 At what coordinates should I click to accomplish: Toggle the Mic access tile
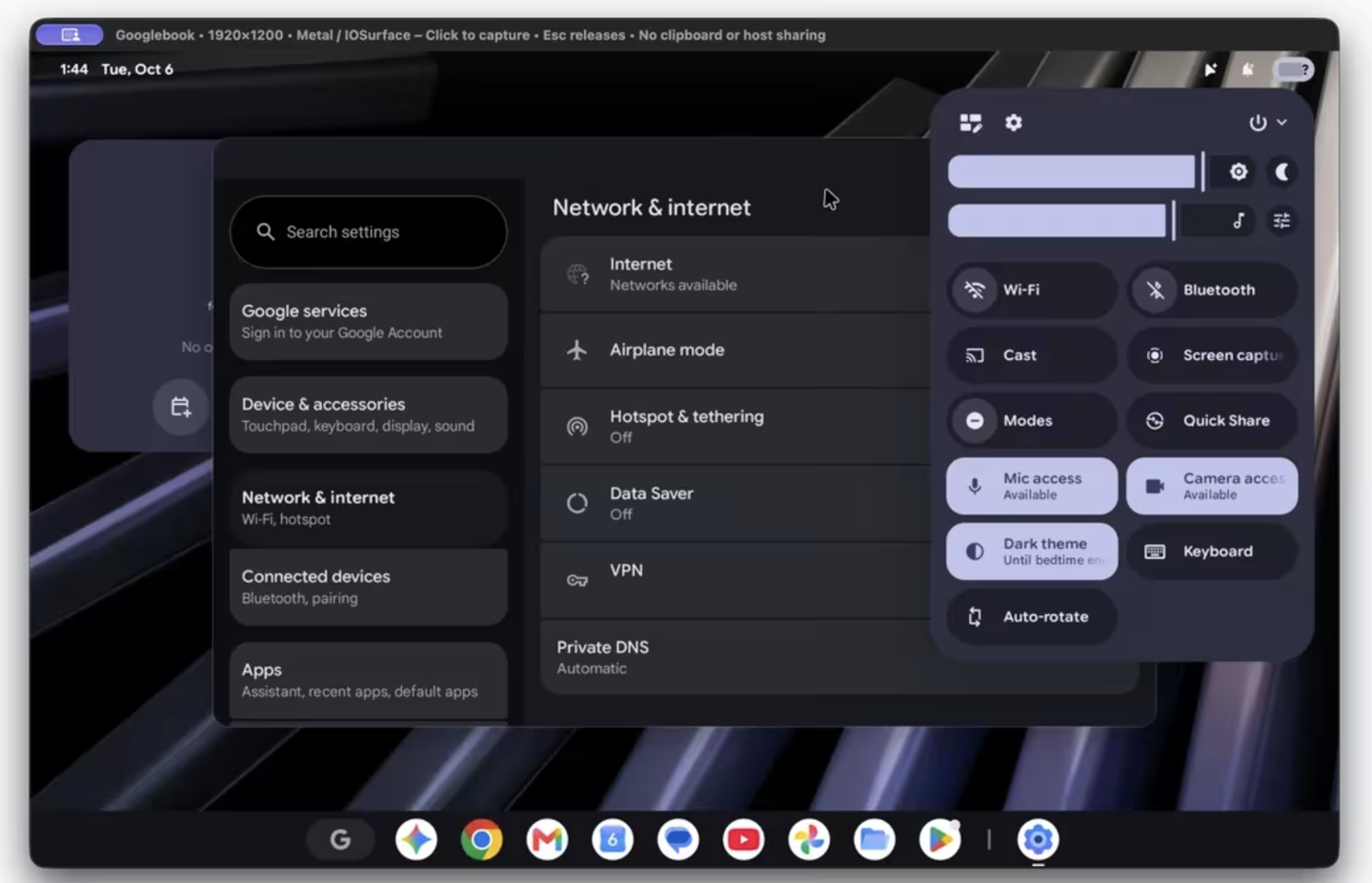(1032, 486)
